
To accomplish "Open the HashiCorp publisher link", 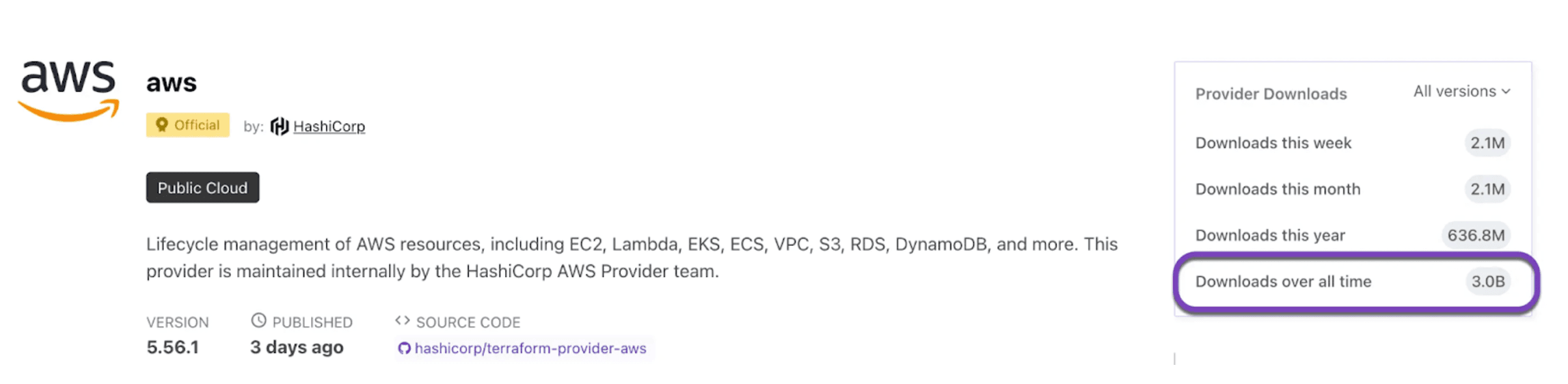I will (x=329, y=126).
